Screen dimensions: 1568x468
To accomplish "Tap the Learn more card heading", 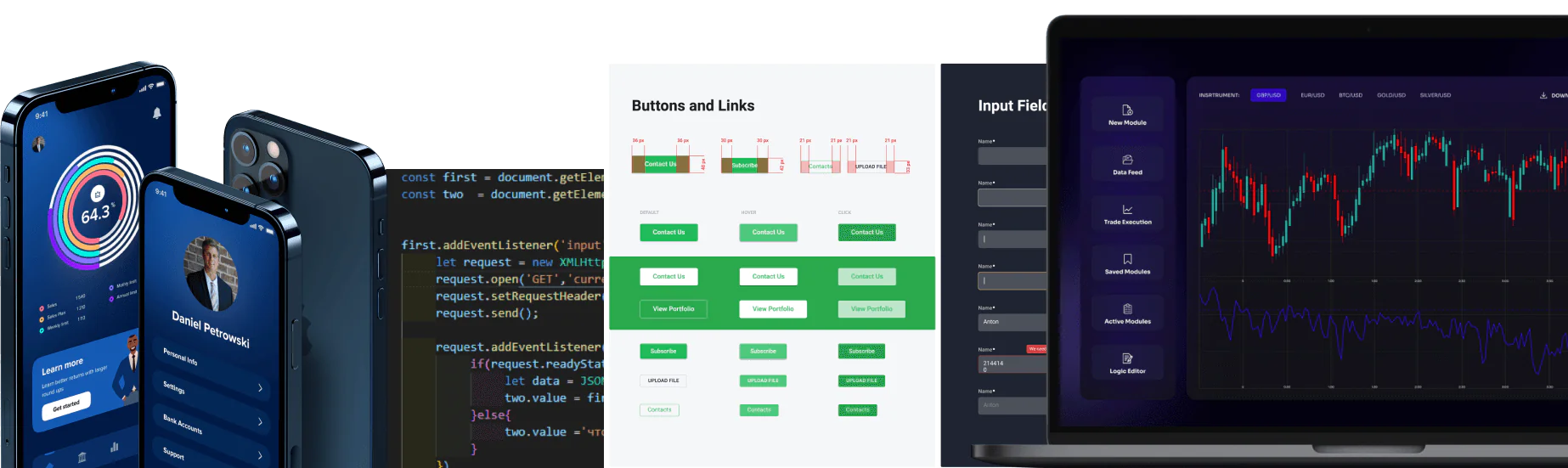I will (x=62, y=367).
